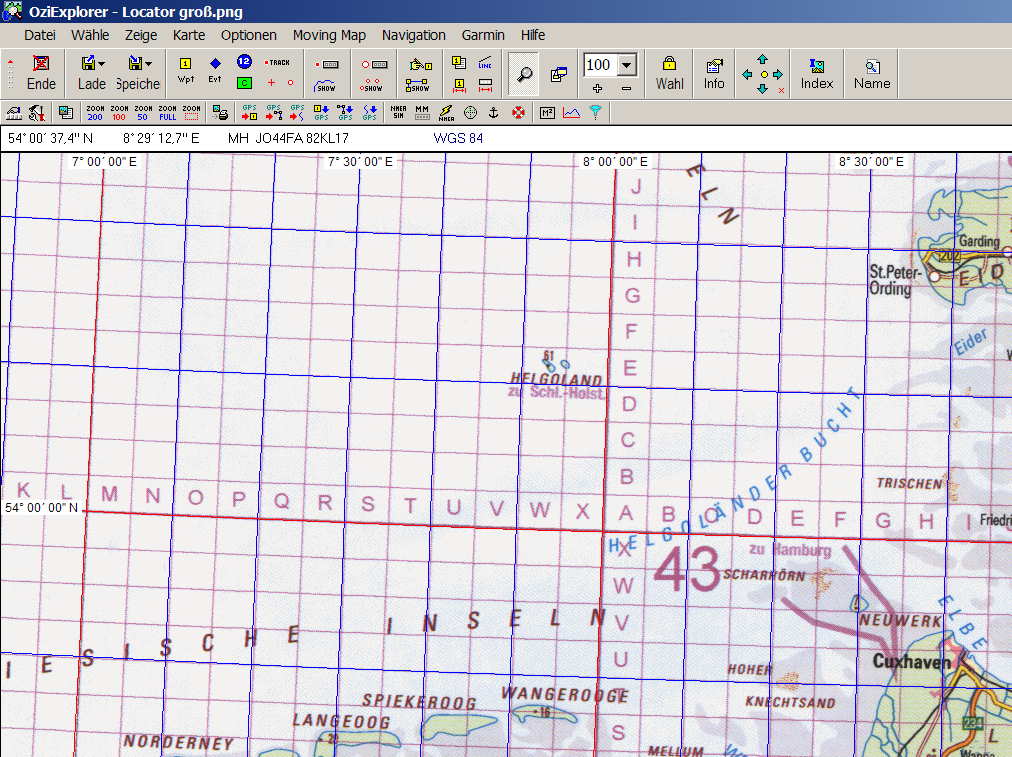Viewport: 1012px width, 757px height.
Task: Toggle the zoom magnifier window button
Action: pyautogui.click(x=524, y=74)
